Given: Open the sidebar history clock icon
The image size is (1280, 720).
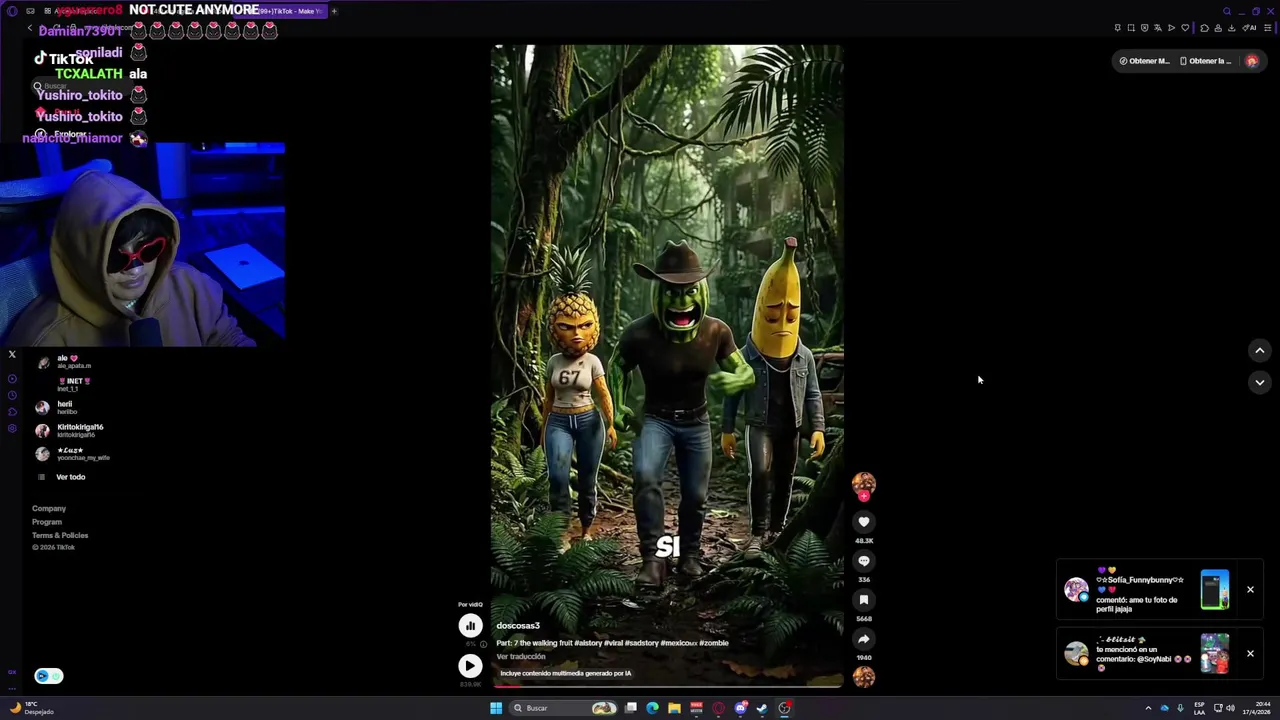Looking at the screenshot, I should 12,396.
